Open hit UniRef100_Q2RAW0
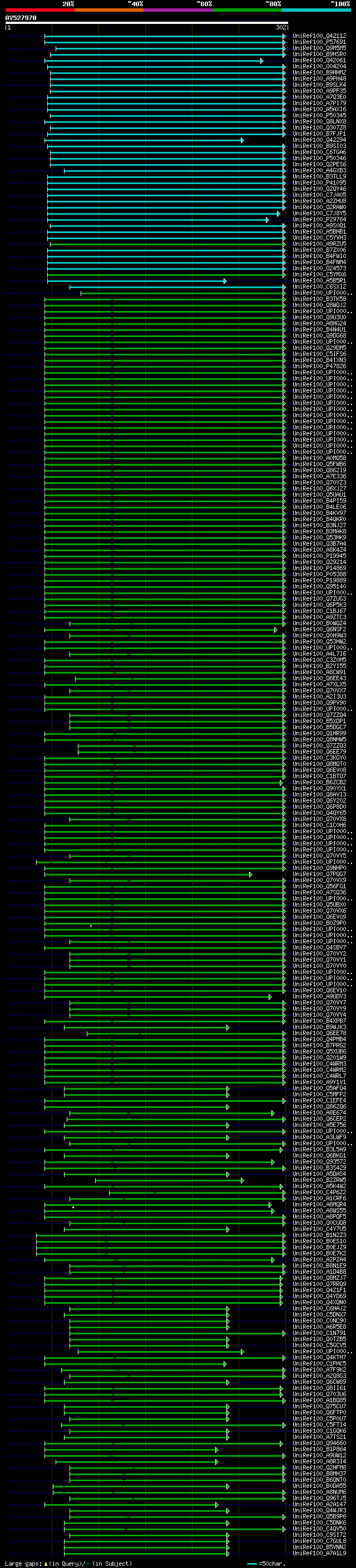The height and width of the screenshot is (1568, 356). click(319, 207)
